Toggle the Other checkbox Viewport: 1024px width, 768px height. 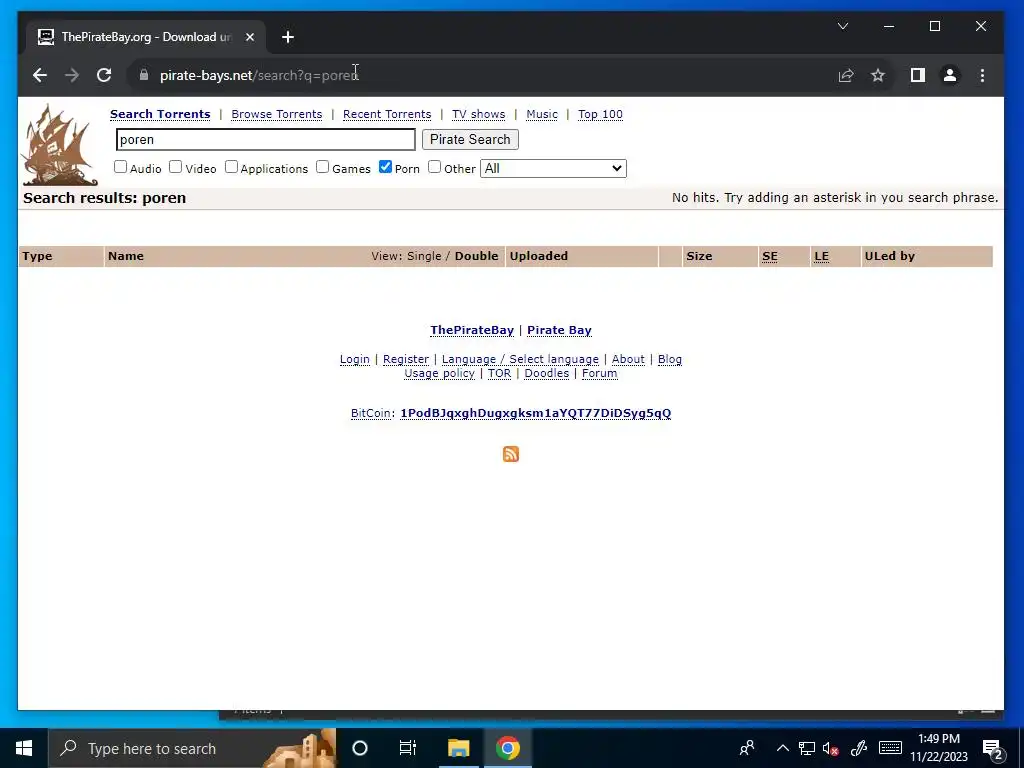434,167
